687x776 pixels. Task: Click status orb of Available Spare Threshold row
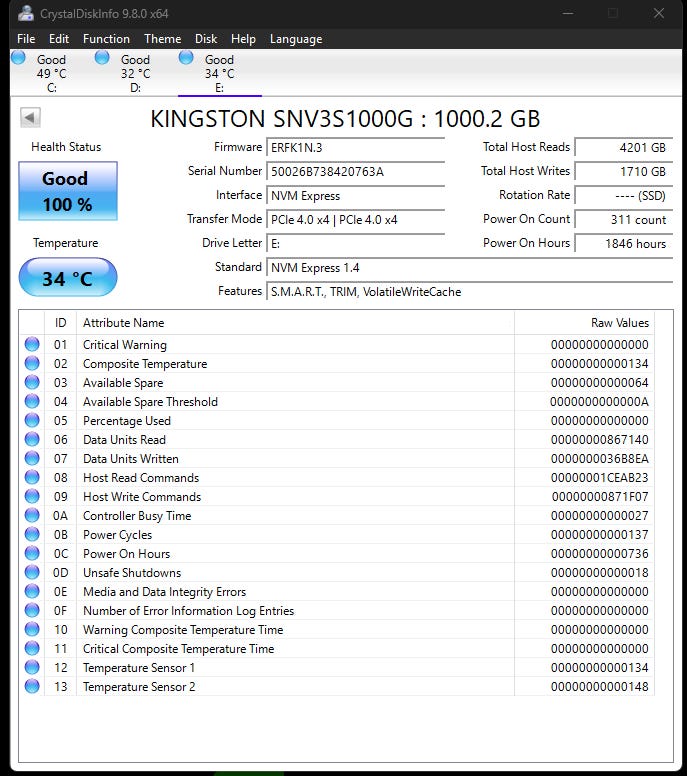(x=32, y=401)
